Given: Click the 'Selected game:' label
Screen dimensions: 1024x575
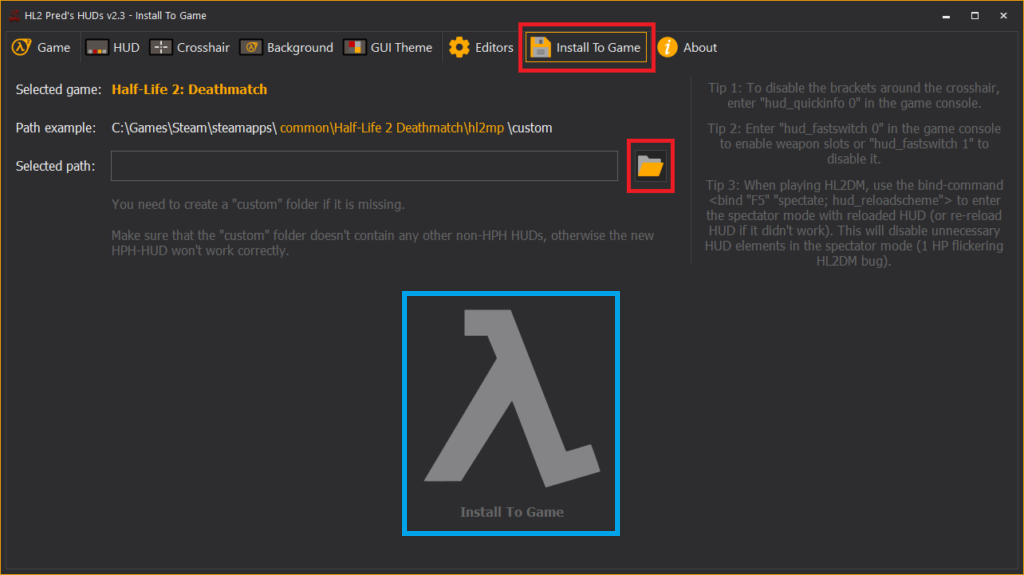Looking at the screenshot, I should (59, 90).
